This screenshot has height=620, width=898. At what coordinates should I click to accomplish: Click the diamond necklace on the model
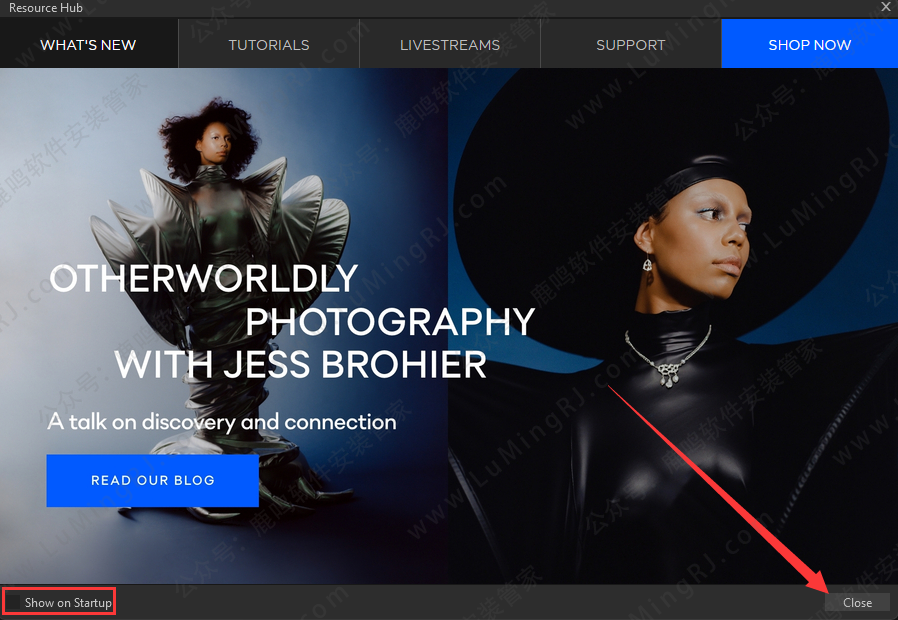tap(668, 360)
